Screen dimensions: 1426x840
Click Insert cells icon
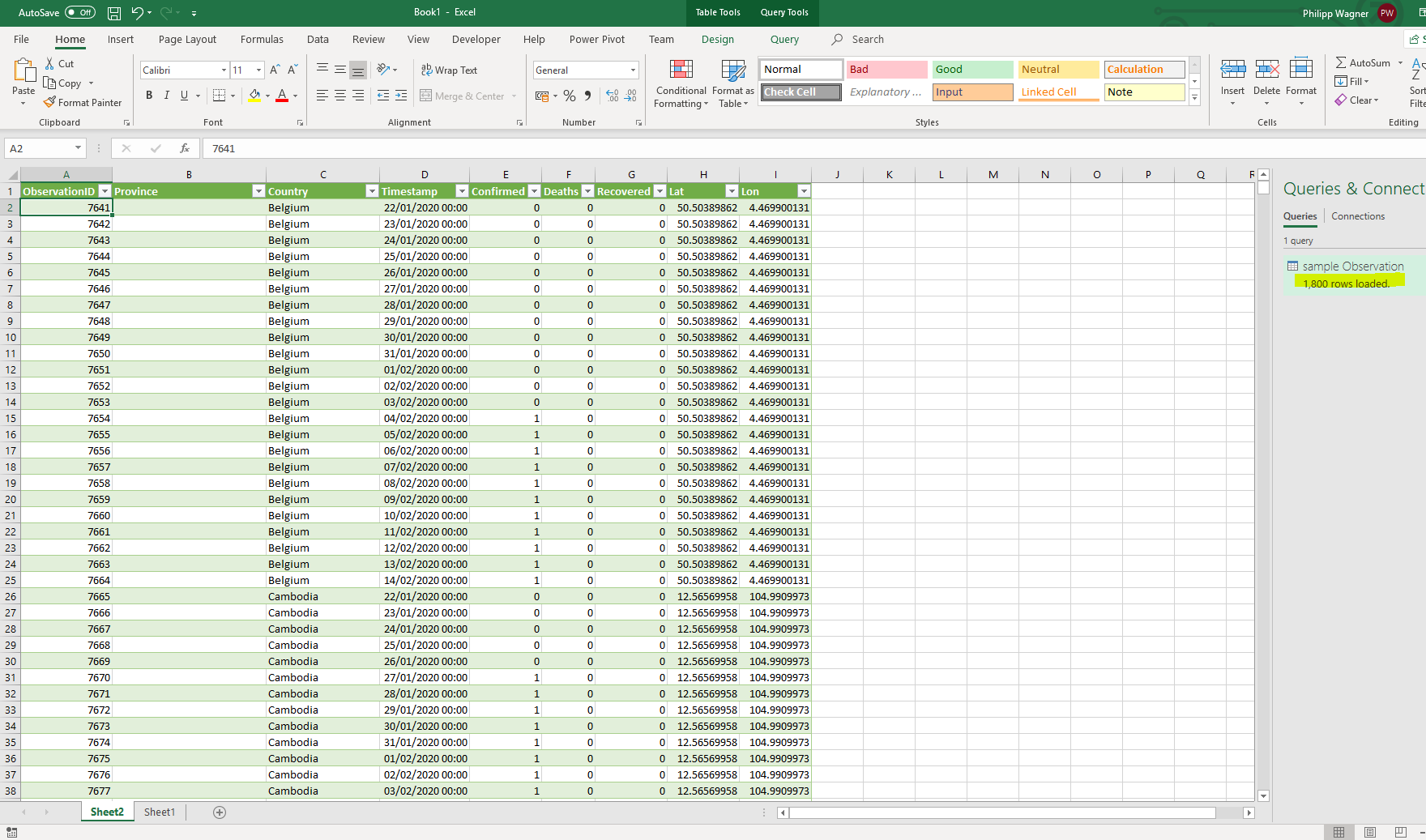pos(1233,70)
